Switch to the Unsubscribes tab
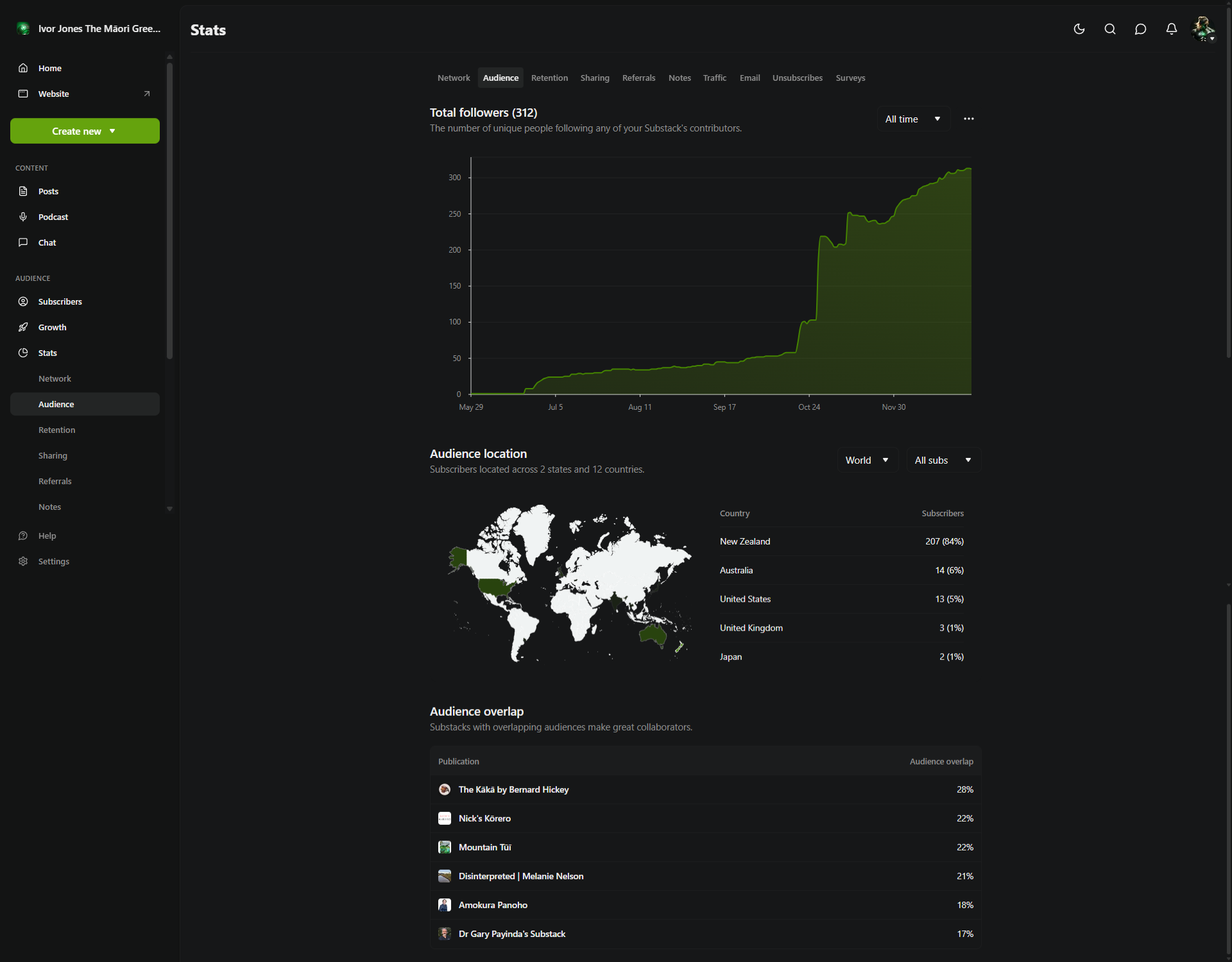The width and height of the screenshot is (1232, 962). click(x=797, y=78)
